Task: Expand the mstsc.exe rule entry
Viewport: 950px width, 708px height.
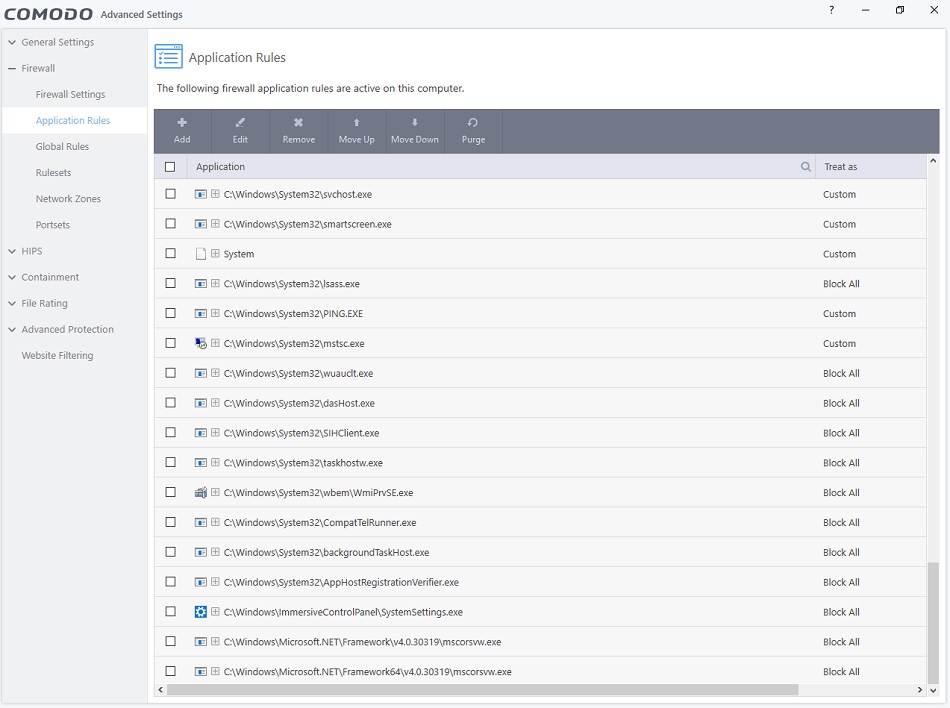Action: click(215, 343)
